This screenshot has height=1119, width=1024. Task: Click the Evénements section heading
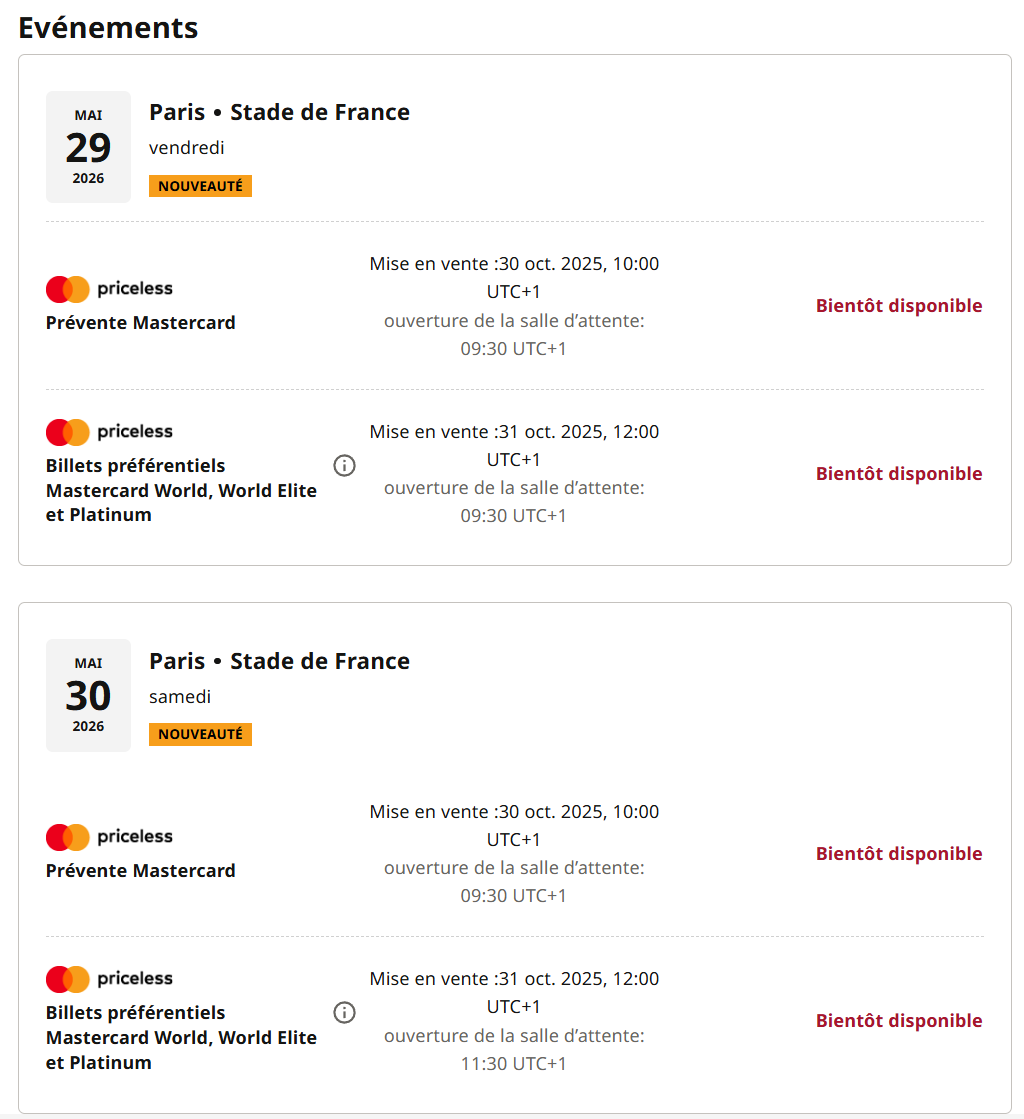pos(108,28)
